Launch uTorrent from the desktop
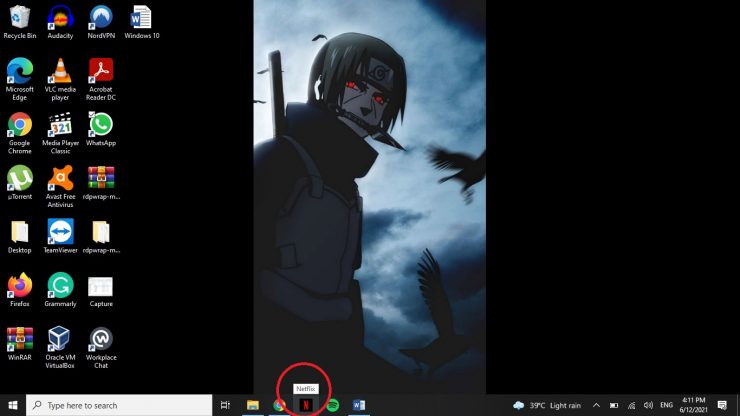This screenshot has height=416, width=740. point(19,178)
